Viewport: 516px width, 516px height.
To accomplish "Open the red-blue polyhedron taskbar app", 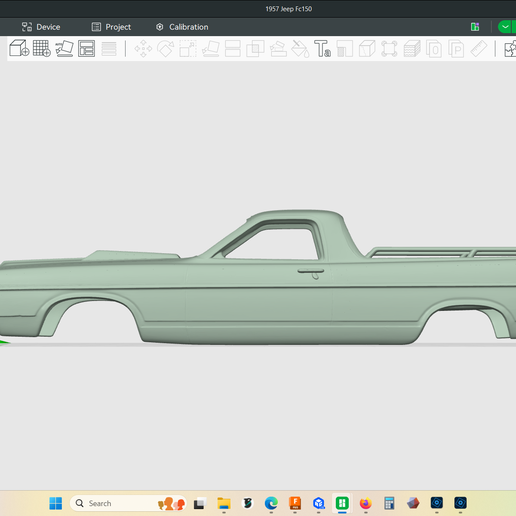I will (x=413, y=503).
